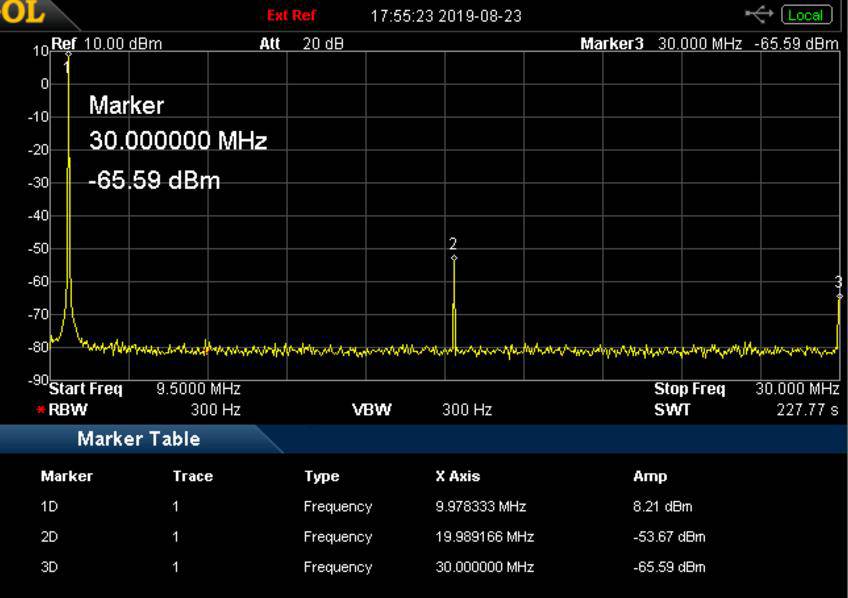This screenshot has width=848, height=598.
Task: Select the 3D marker row
Action: 50,567
